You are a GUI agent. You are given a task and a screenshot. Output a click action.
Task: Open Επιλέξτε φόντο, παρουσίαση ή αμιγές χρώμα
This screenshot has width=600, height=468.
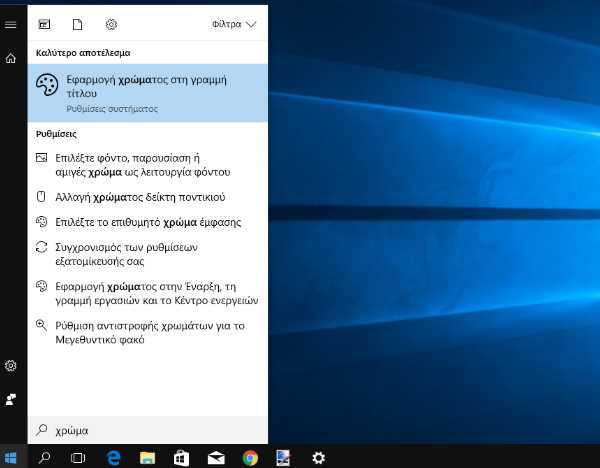pos(148,165)
